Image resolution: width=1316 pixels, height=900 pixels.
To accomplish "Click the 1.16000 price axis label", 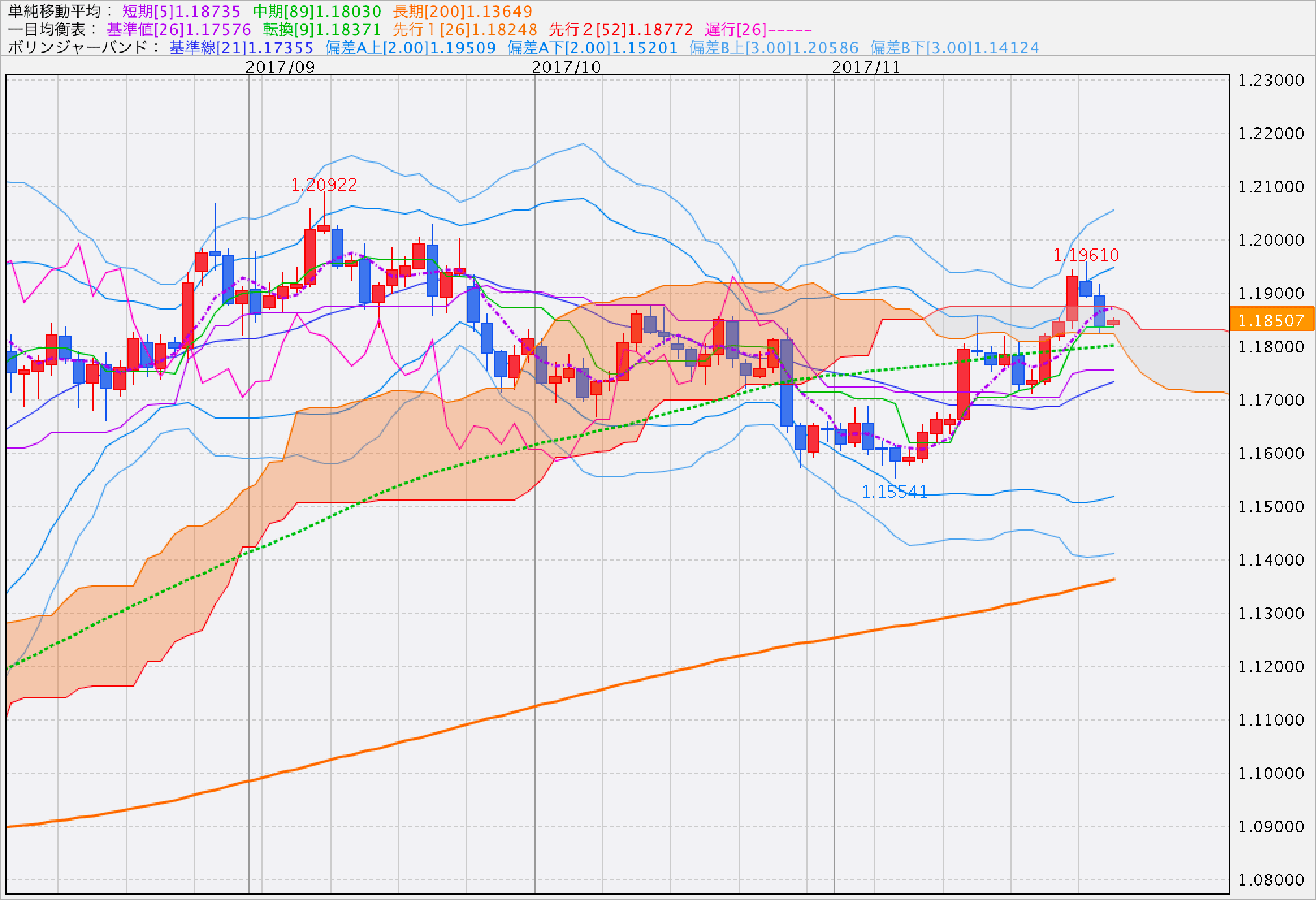I will (1271, 454).
